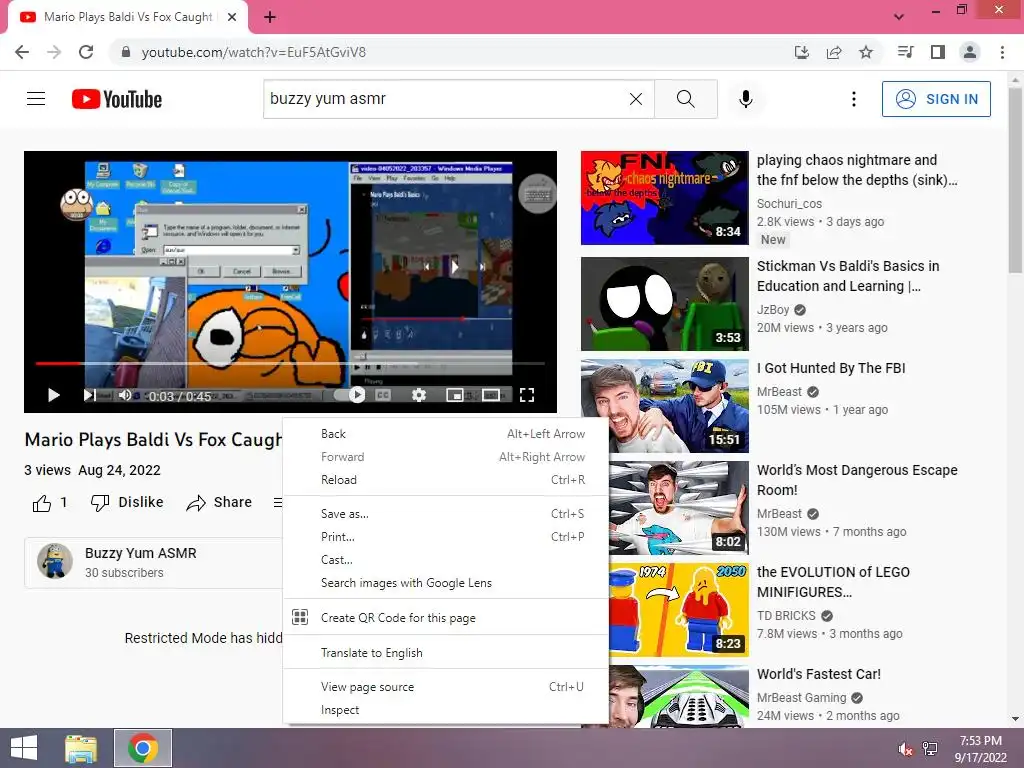Enter full screen in the player
Screen dimensions: 1024x768
coord(527,395)
